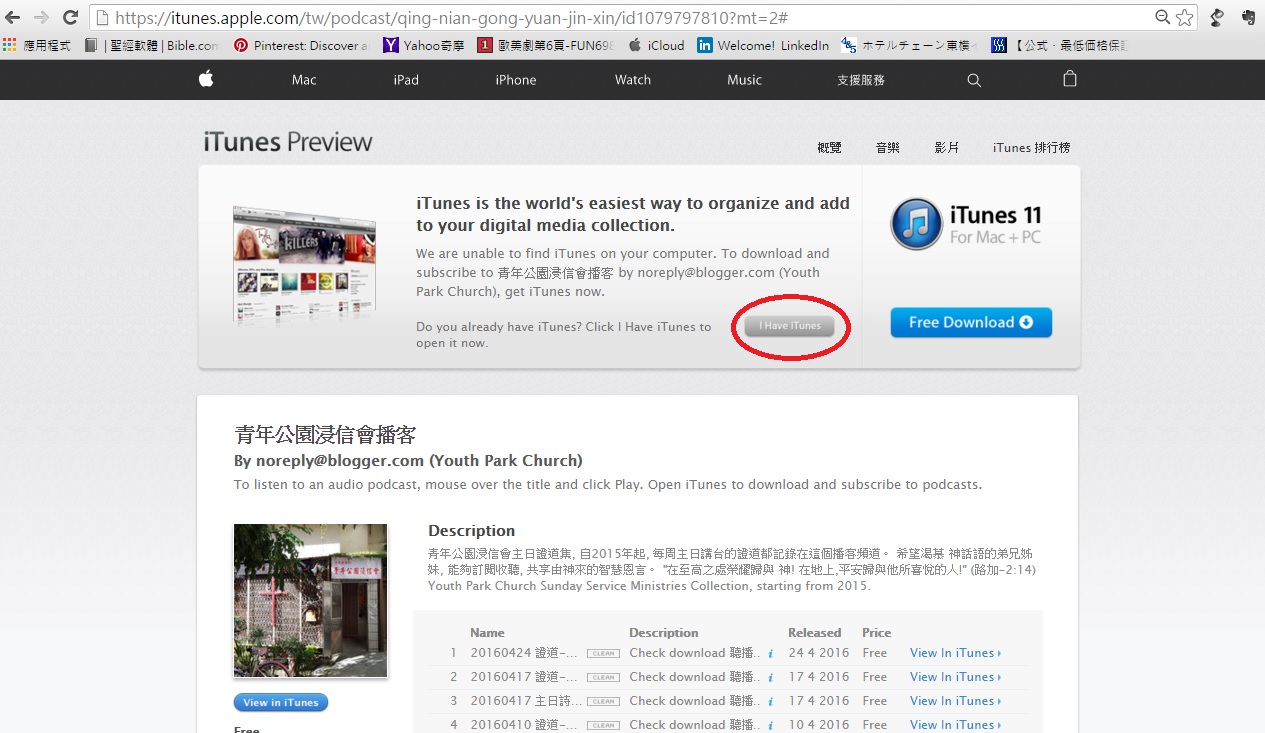Screen dimensions: 1265x733
Task: Click CLEAN badge on 20160424 證道 row
Action: point(602,654)
